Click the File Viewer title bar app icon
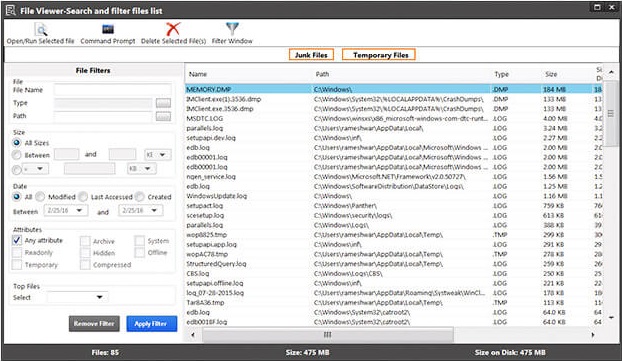 click(x=11, y=10)
